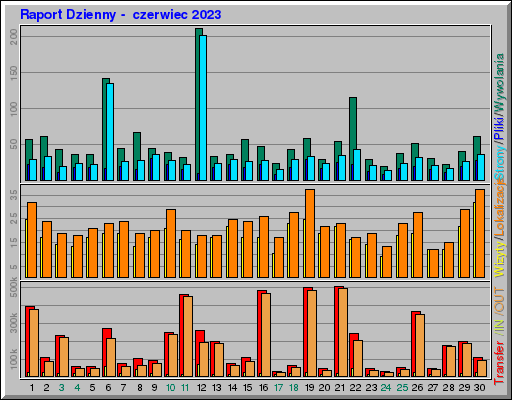This screenshot has height=400, width=512.
Task: Select day label '21' on the x-axis
Action: [340, 387]
